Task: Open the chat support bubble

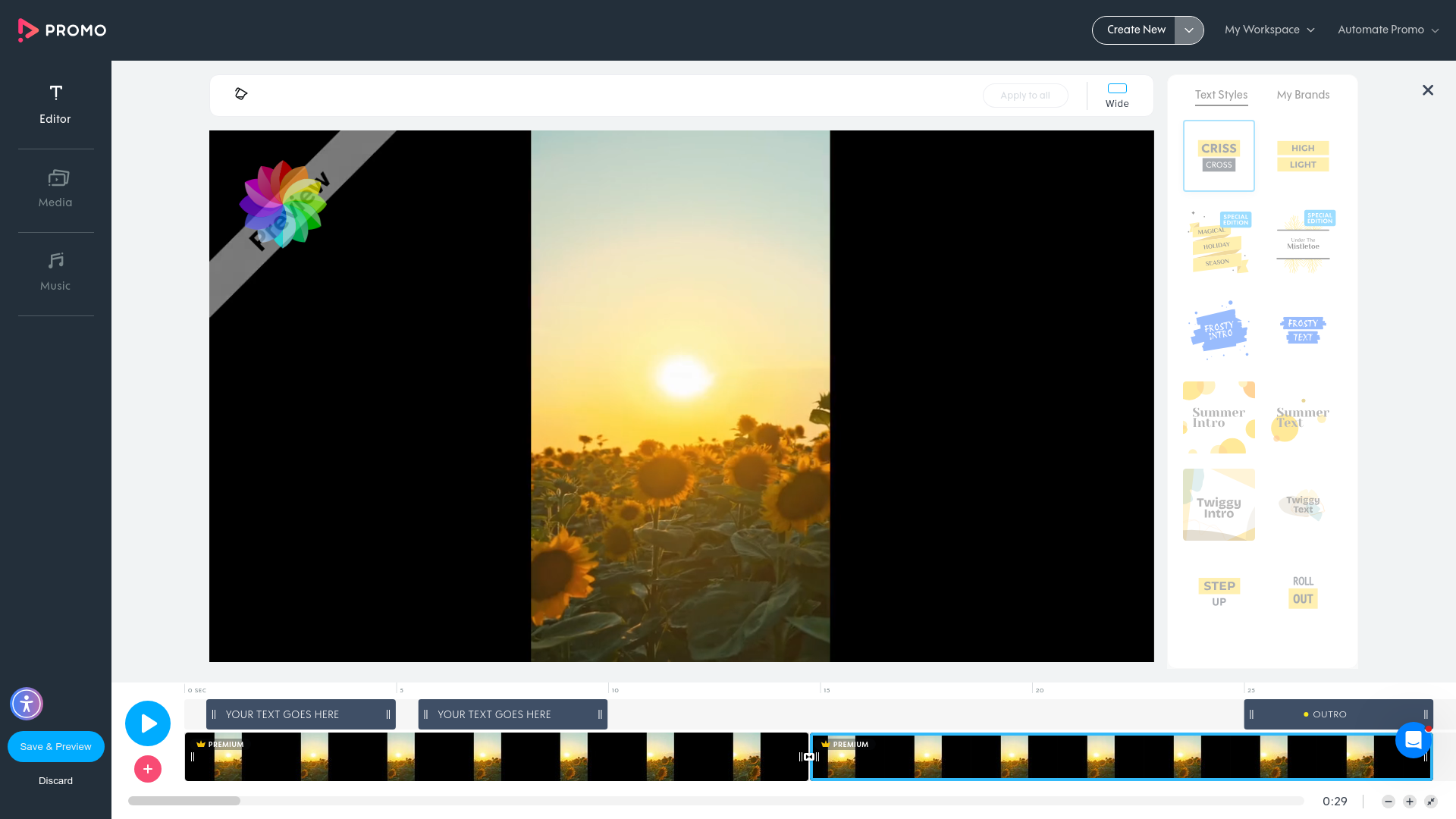Action: pos(1413,740)
